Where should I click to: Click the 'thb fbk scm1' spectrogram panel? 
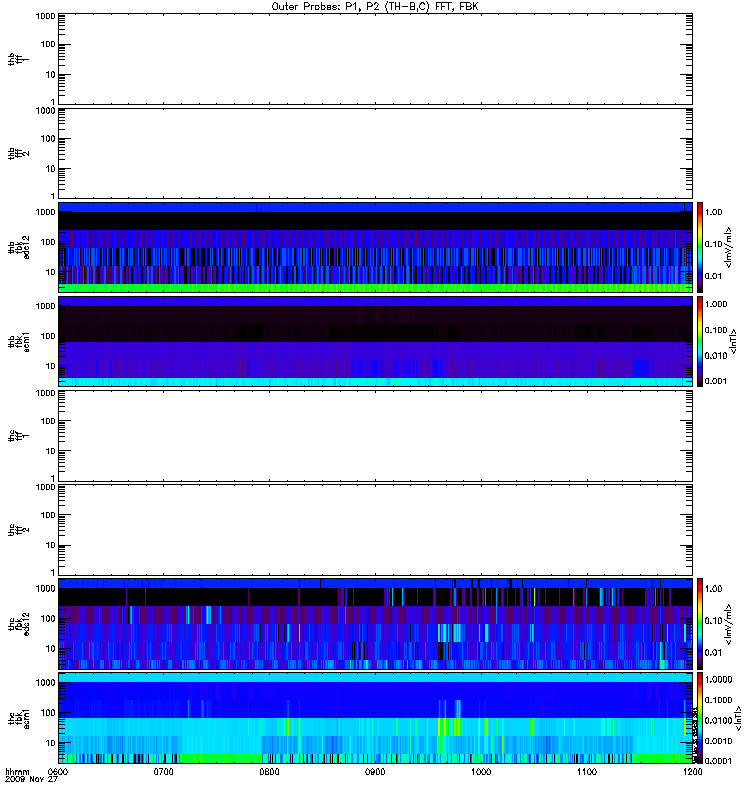point(376,342)
